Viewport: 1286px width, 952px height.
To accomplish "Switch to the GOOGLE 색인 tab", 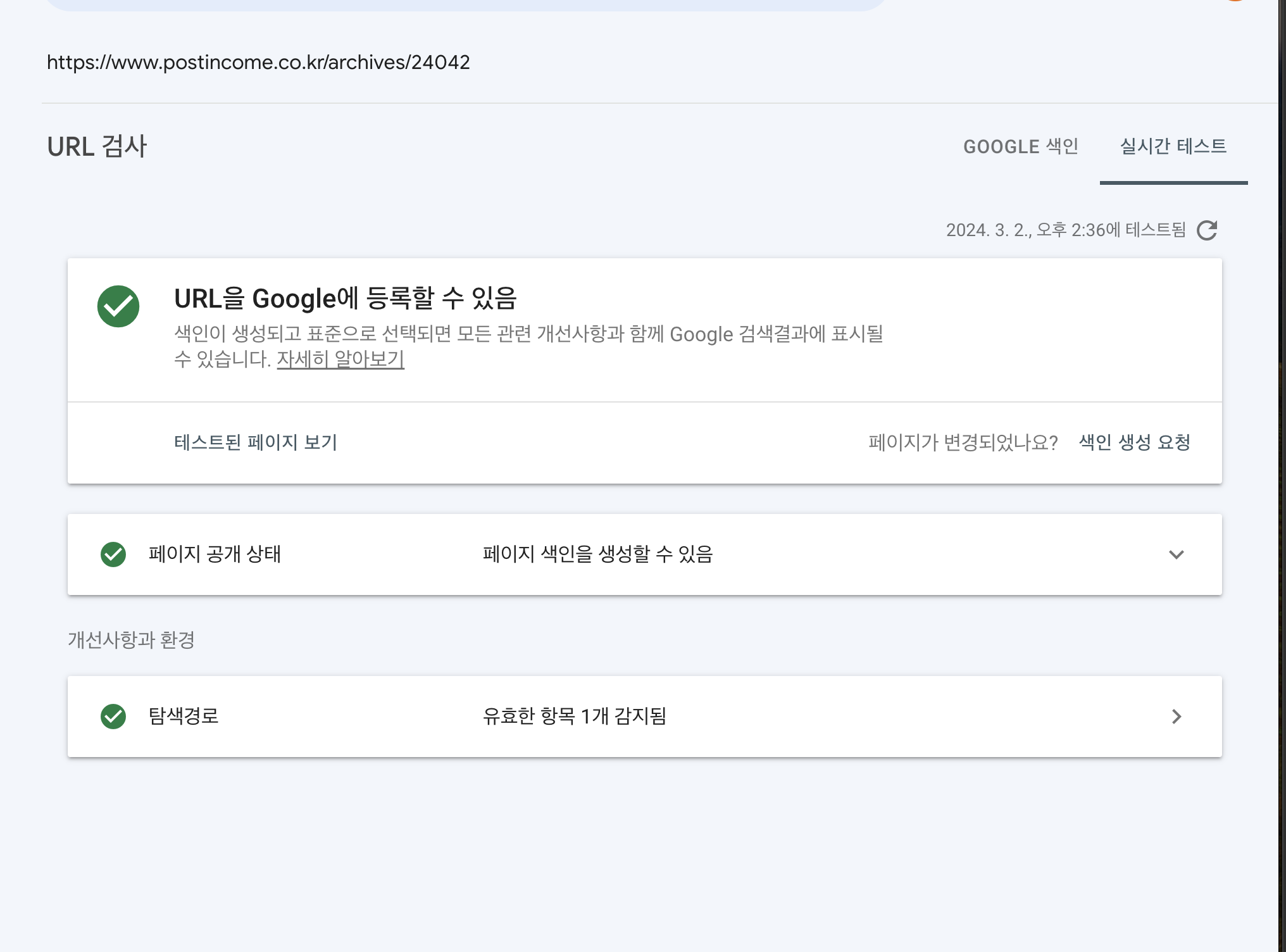I will [1021, 147].
